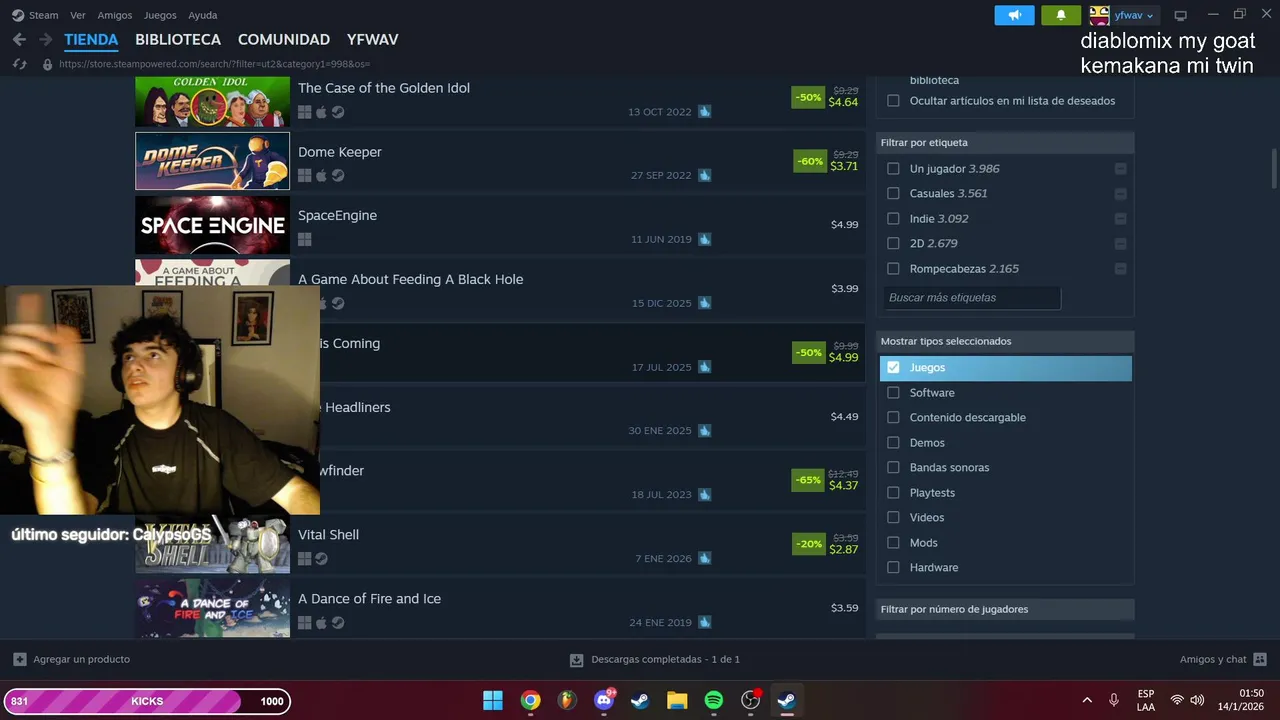1280x720 pixels.
Task: Open OBS Studio from taskbar
Action: point(751,700)
